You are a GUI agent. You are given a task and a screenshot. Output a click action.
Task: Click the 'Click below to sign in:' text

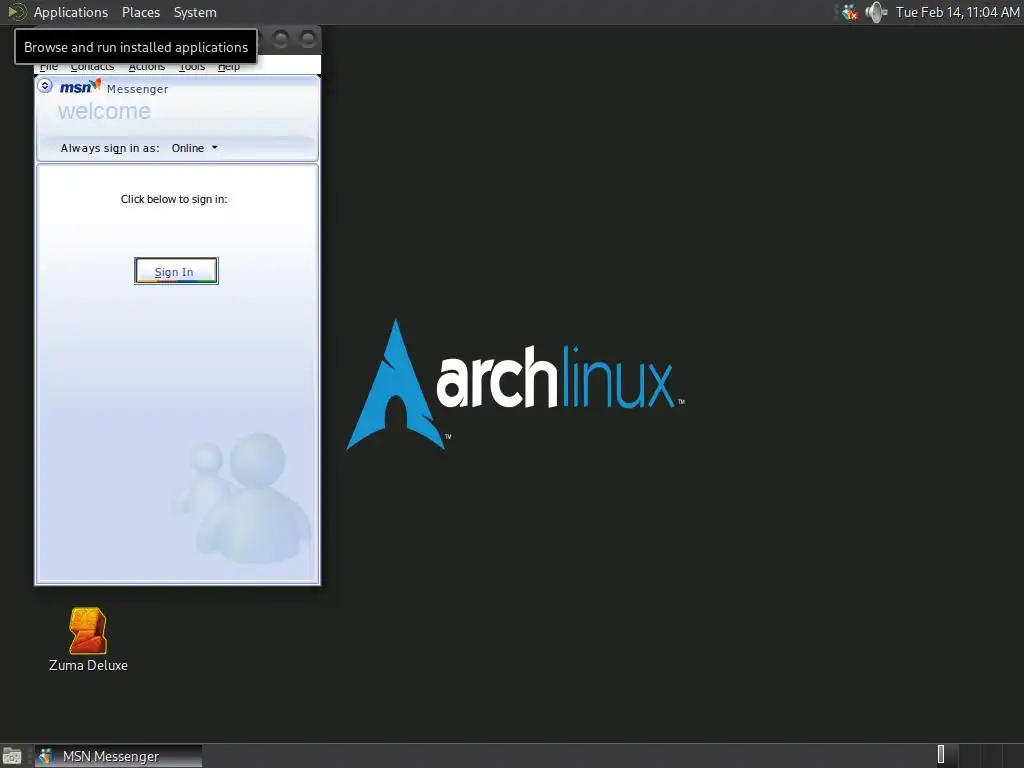pyautogui.click(x=174, y=199)
